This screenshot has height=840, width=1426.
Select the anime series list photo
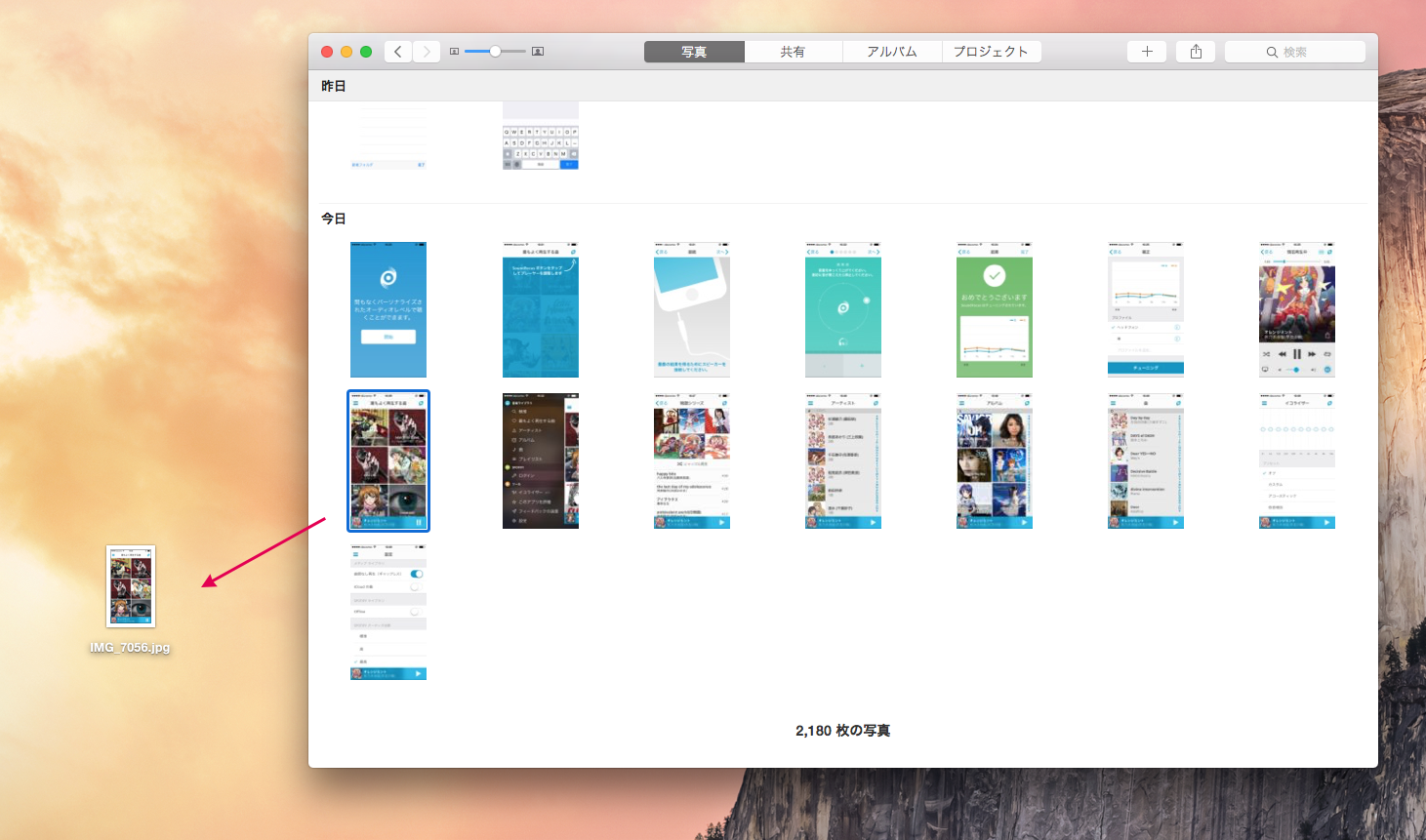point(692,461)
